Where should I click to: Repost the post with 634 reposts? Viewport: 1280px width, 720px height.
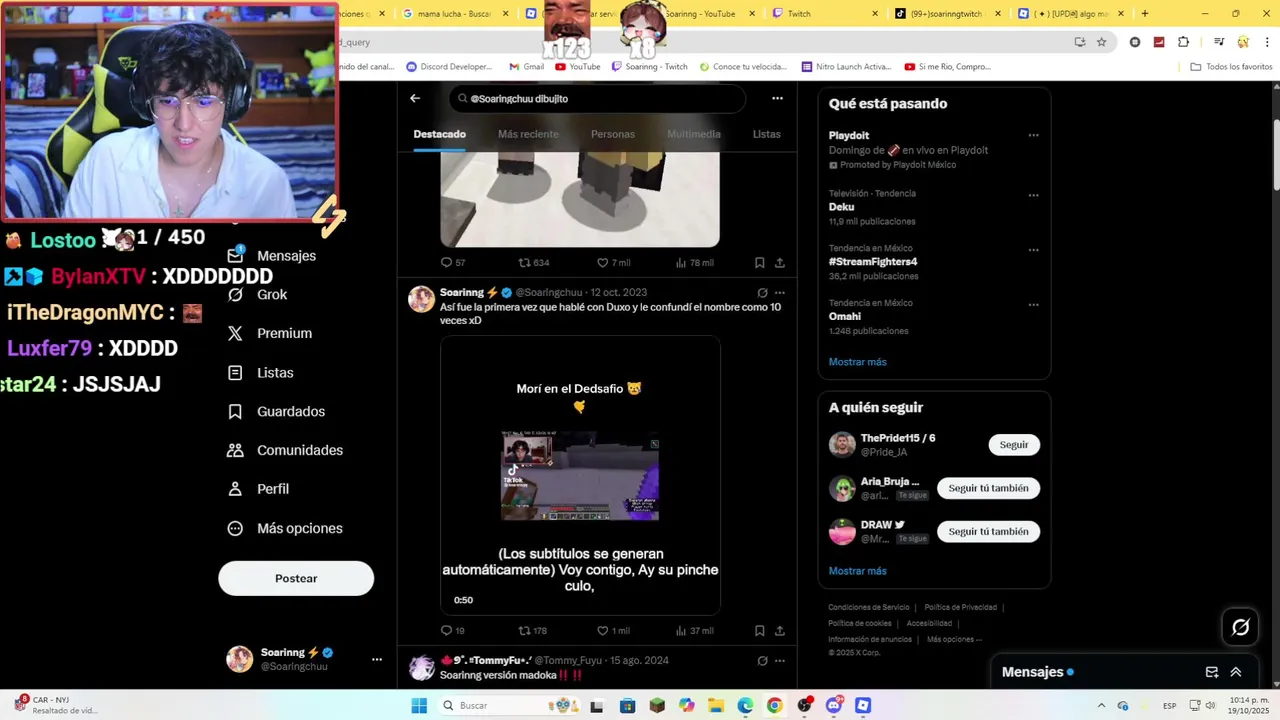534,263
